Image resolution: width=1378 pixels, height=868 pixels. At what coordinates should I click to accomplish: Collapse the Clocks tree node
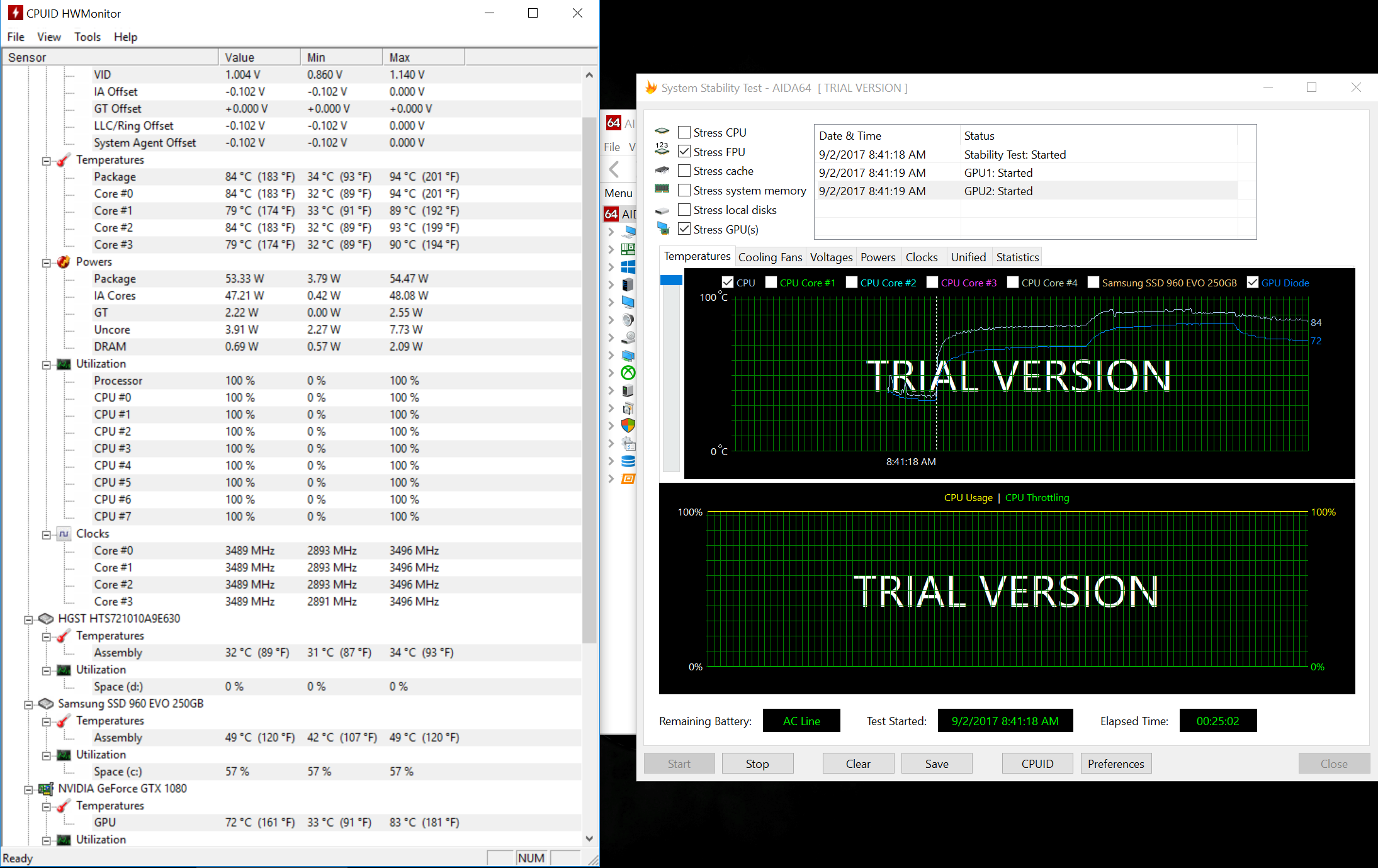(47, 534)
